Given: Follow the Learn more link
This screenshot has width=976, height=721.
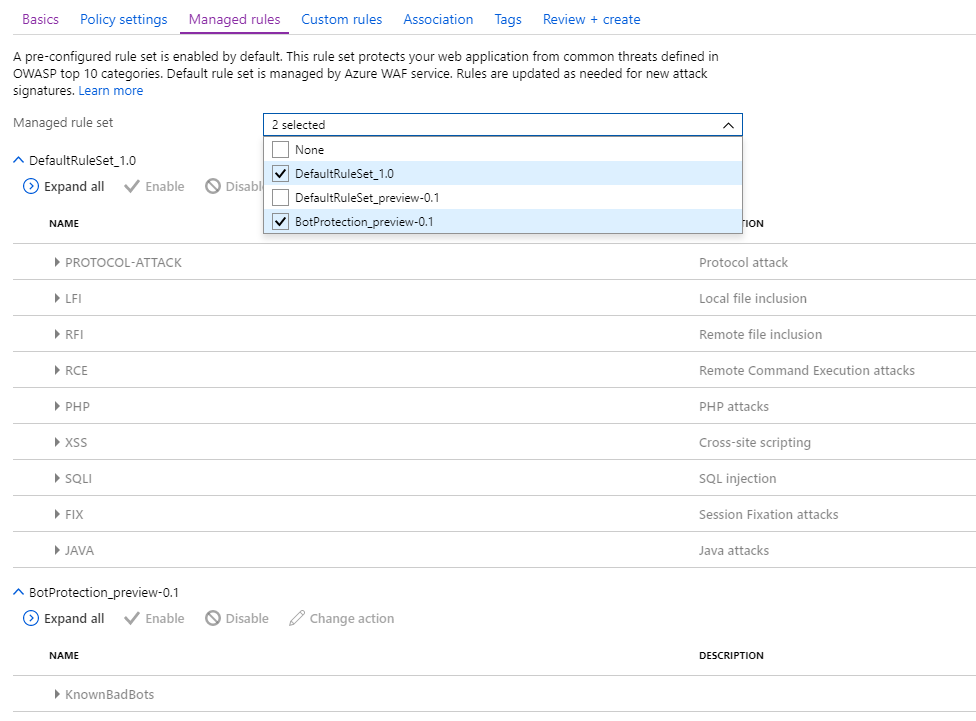Looking at the screenshot, I should 111,91.
